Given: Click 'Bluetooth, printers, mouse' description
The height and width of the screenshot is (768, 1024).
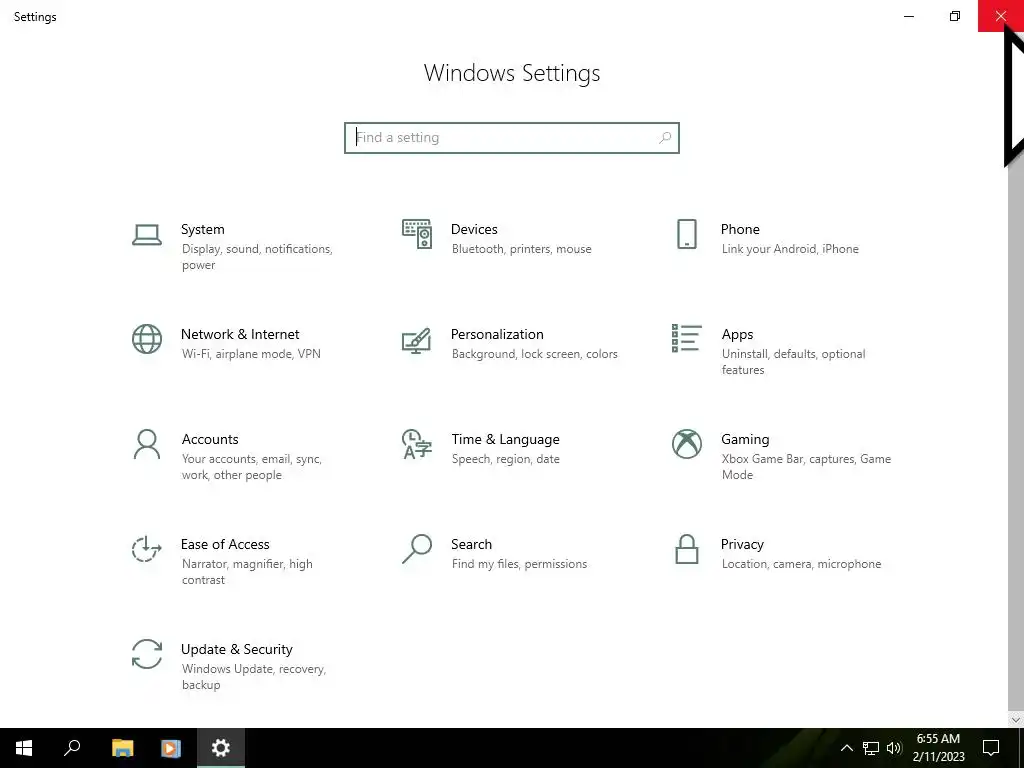Looking at the screenshot, I should 522,249.
